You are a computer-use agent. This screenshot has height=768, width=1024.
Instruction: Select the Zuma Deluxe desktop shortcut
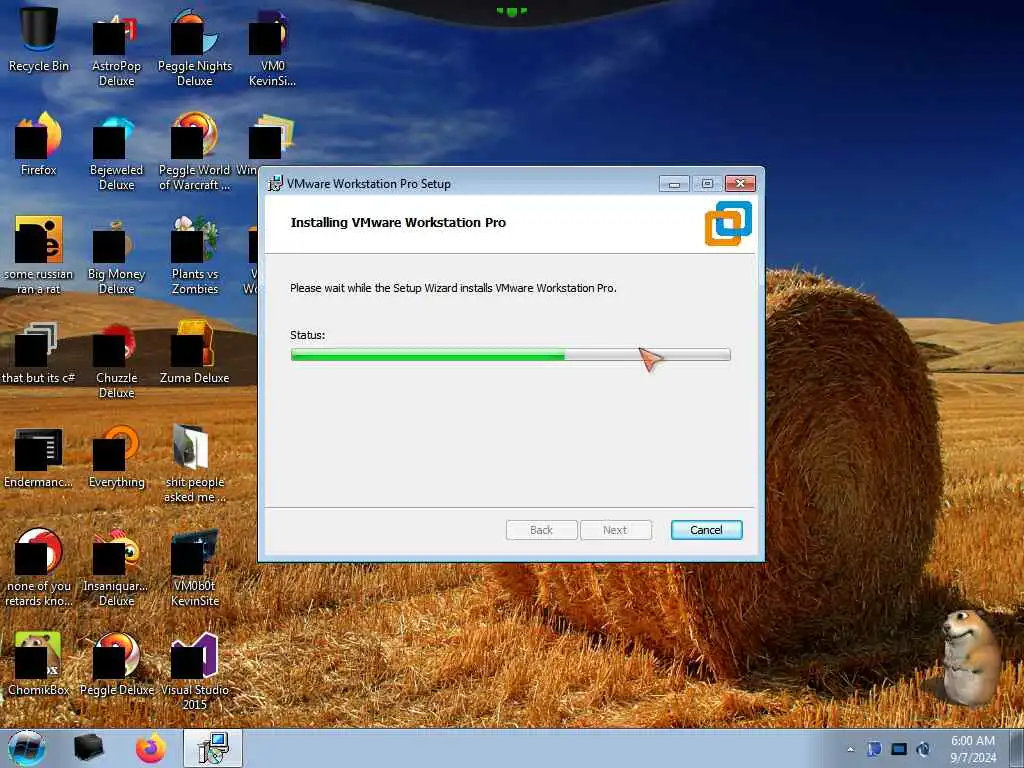pos(195,351)
